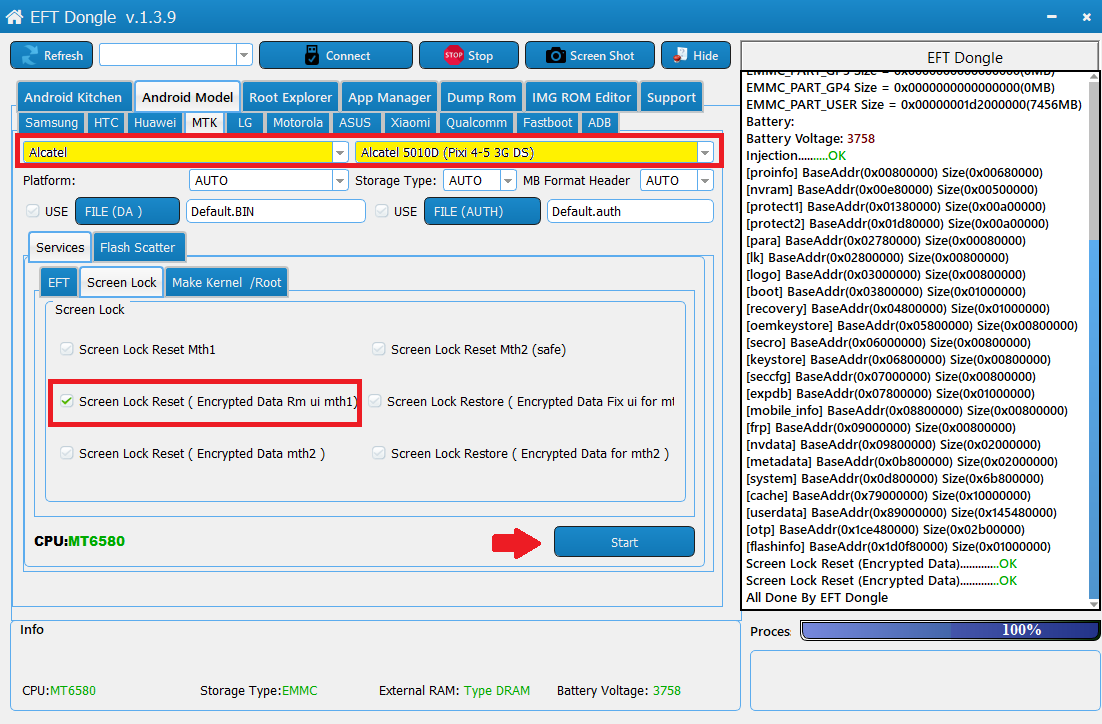Minimize the EFT Dongle window

tap(1051, 16)
